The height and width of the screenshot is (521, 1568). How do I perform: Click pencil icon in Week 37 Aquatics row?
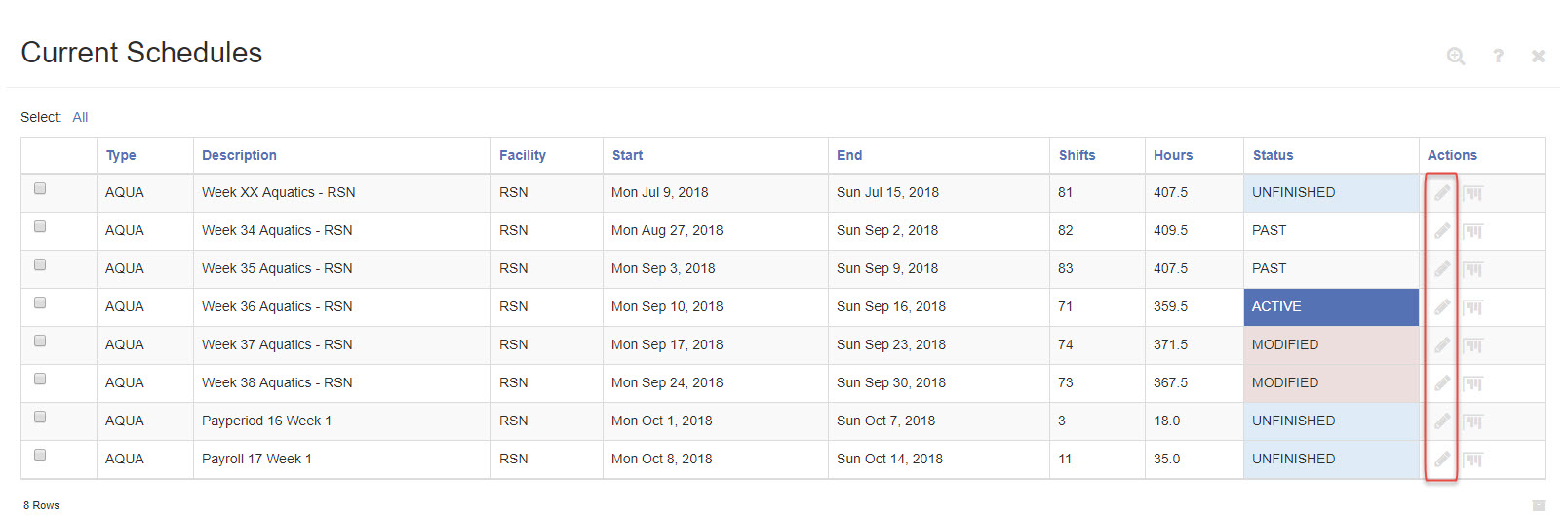(1441, 345)
